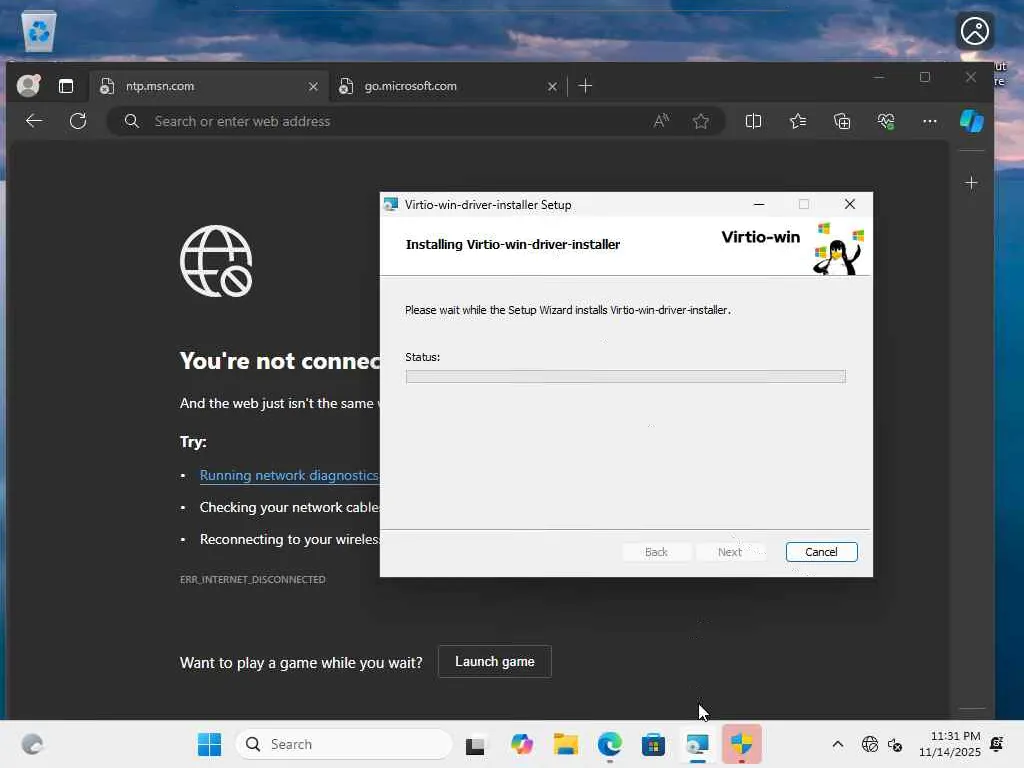1024x768 pixels.
Task: Cancel the Virtio-win driver installation
Action: [x=821, y=552]
